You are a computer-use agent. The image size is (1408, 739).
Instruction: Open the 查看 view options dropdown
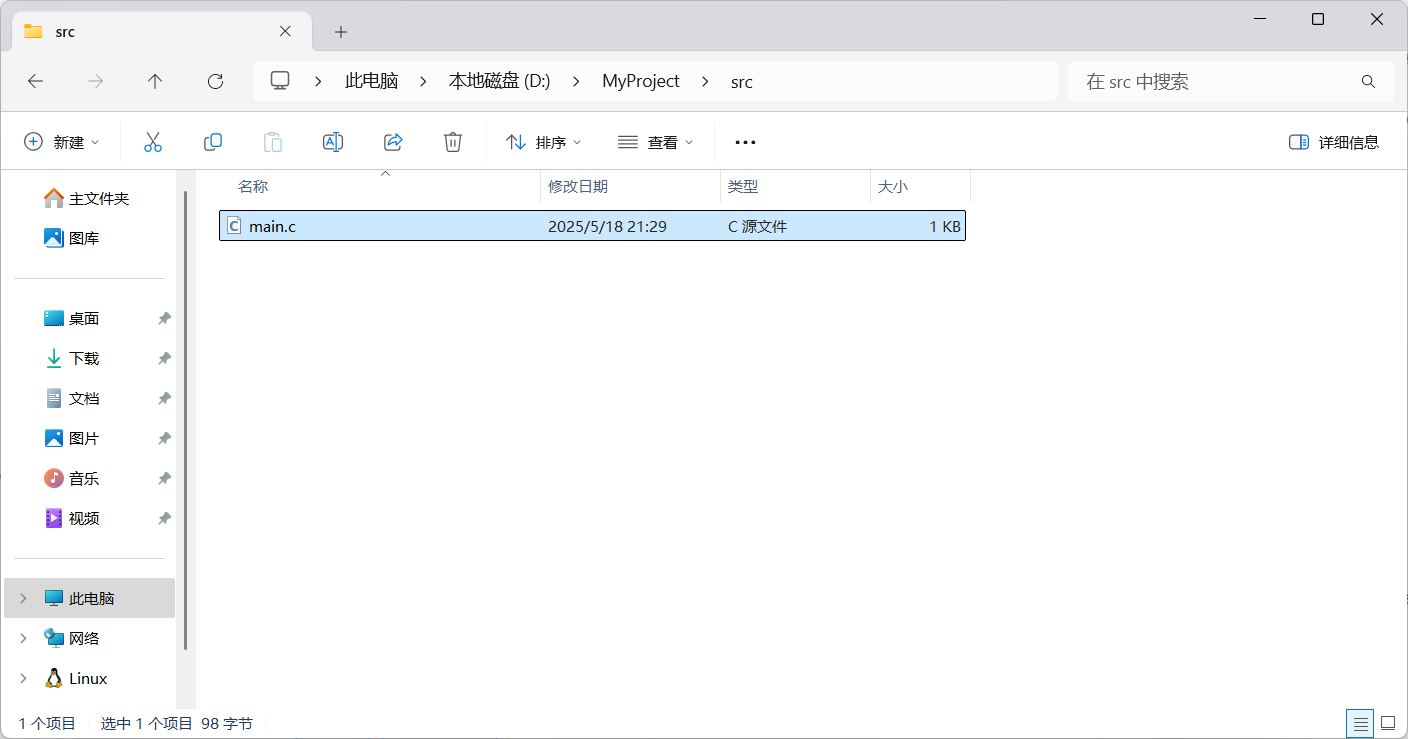coord(655,141)
